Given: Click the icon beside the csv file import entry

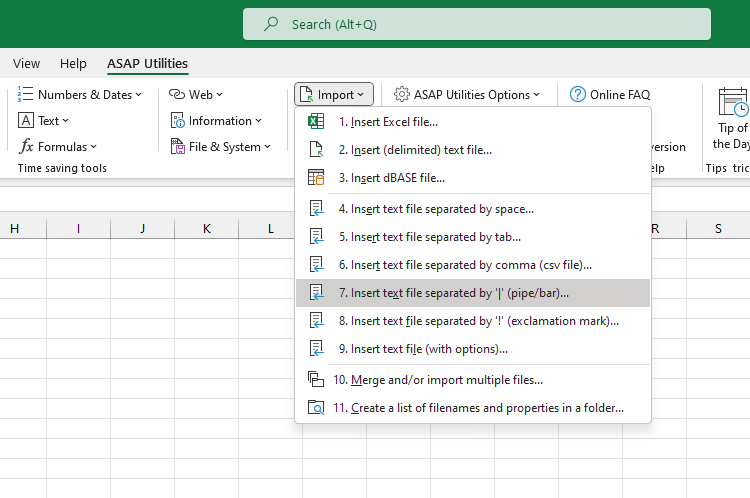Looking at the screenshot, I should click(x=316, y=265).
